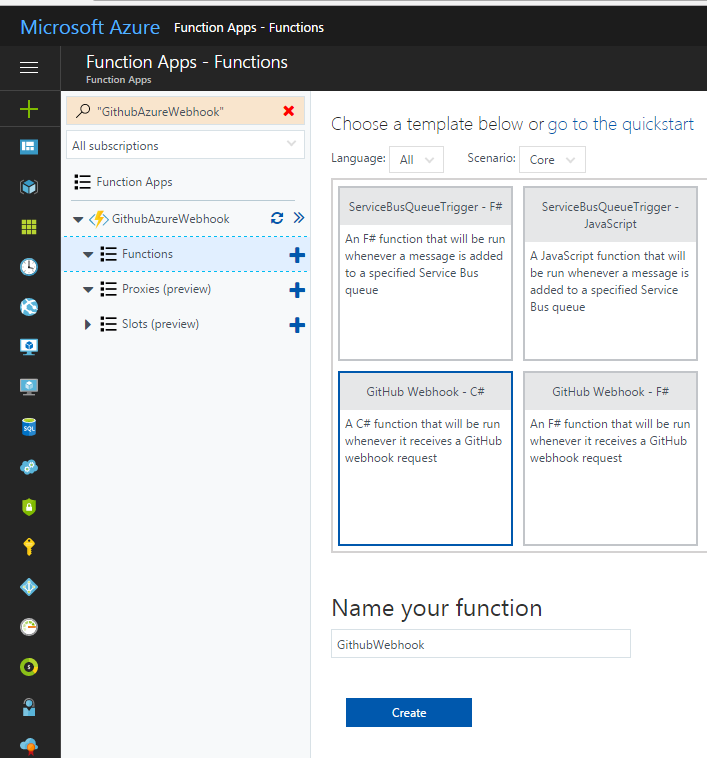Click the search magnifier icon

click(83, 111)
